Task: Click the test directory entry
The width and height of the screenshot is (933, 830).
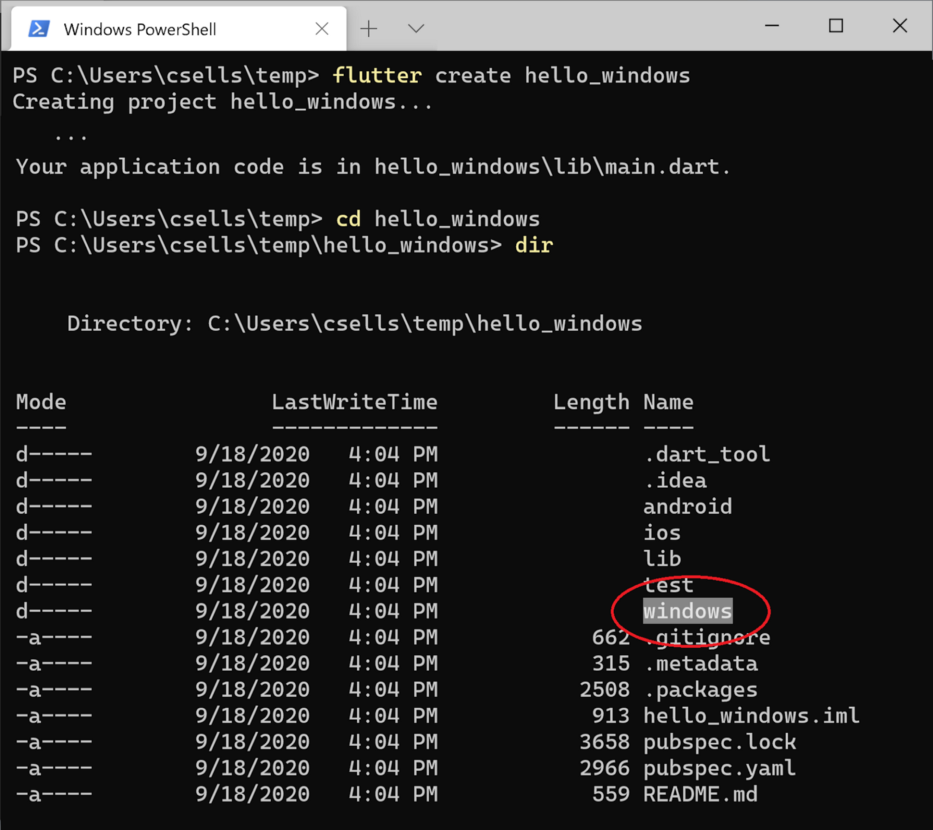Action: [x=669, y=585]
